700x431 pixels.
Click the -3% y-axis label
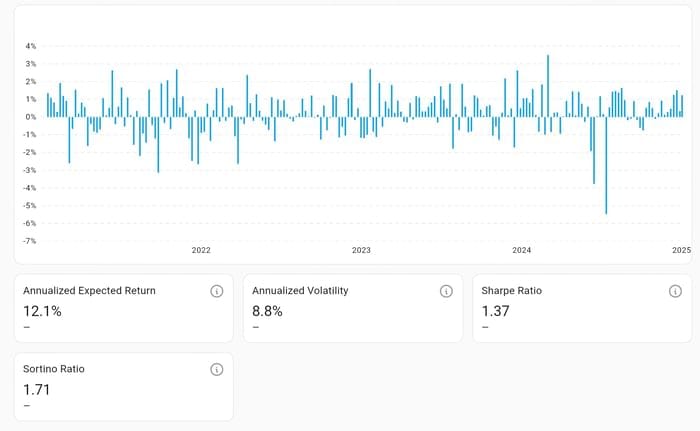pos(29,170)
